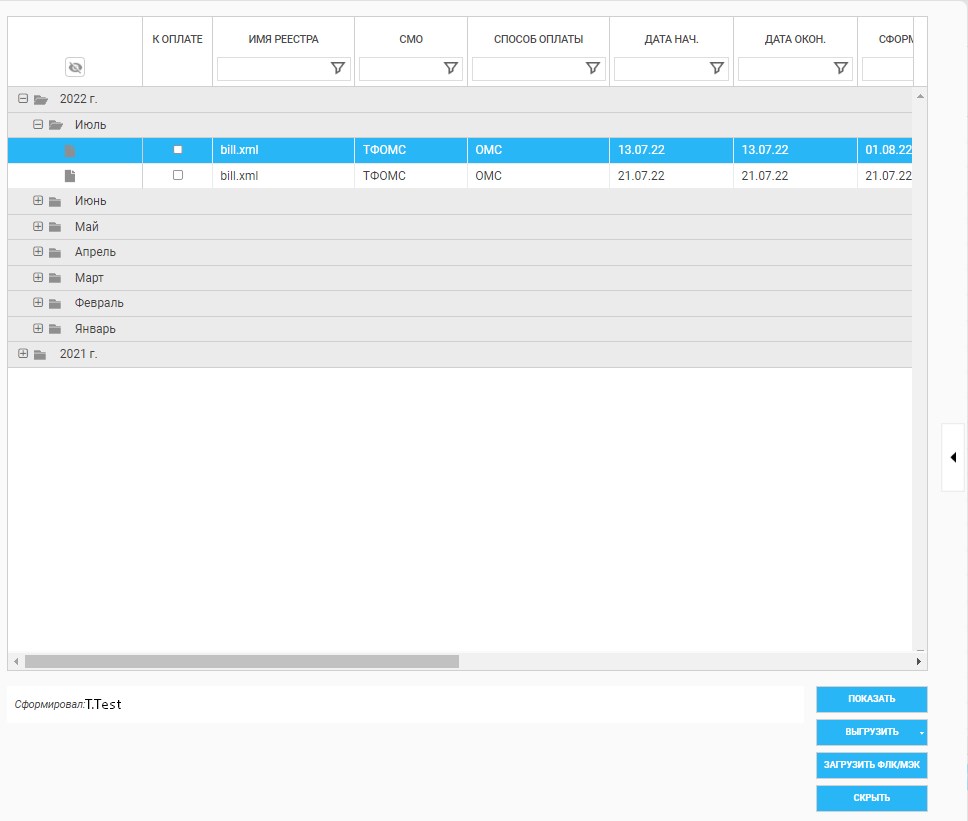The width and height of the screenshot is (968, 821).
Task: Check the К ОПЛАТЕ box in highlighted row
Action: click(x=178, y=150)
